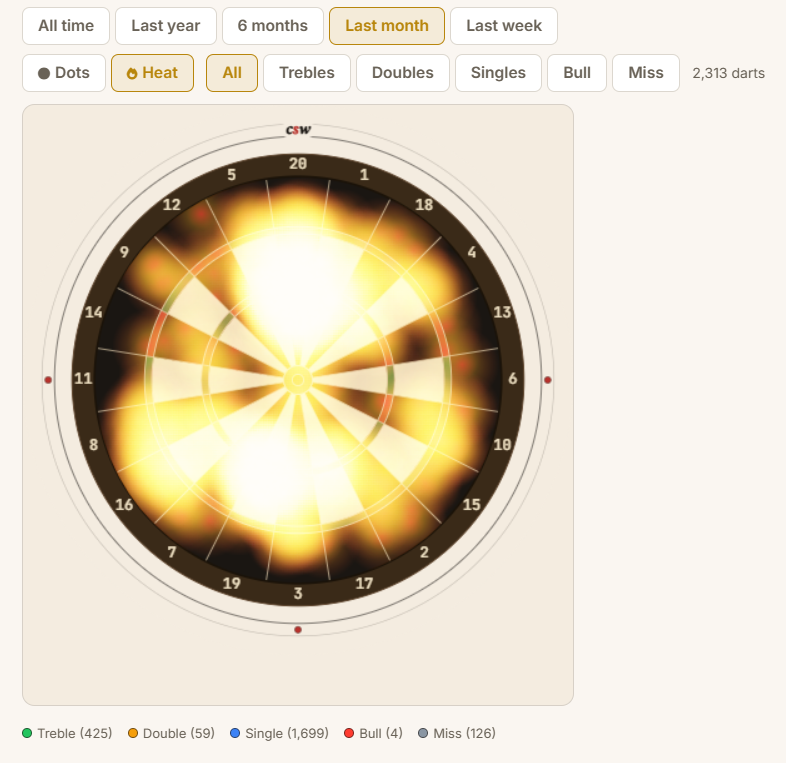Image resolution: width=786 pixels, height=763 pixels.
Task: Click the number 1 on the dartboard
Action: 364,175
